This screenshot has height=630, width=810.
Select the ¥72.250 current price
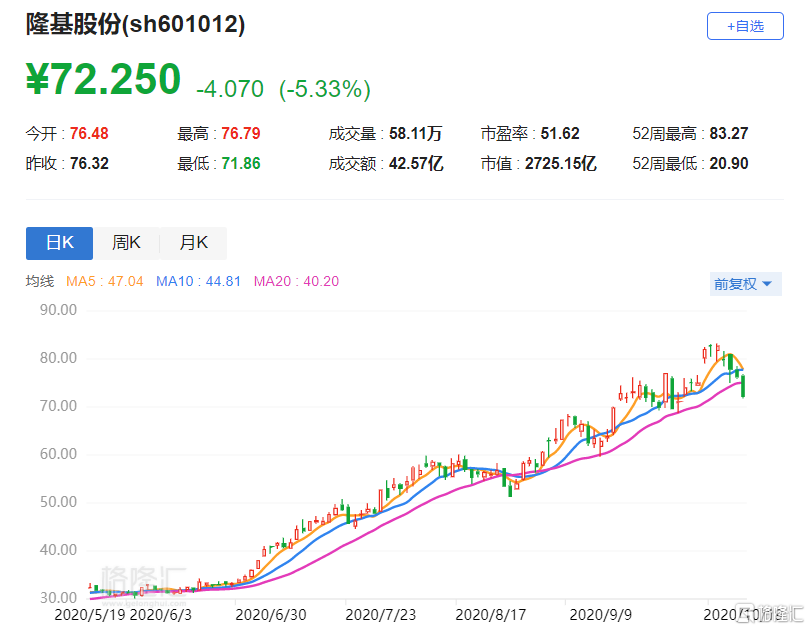pyautogui.click(x=103, y=79)
